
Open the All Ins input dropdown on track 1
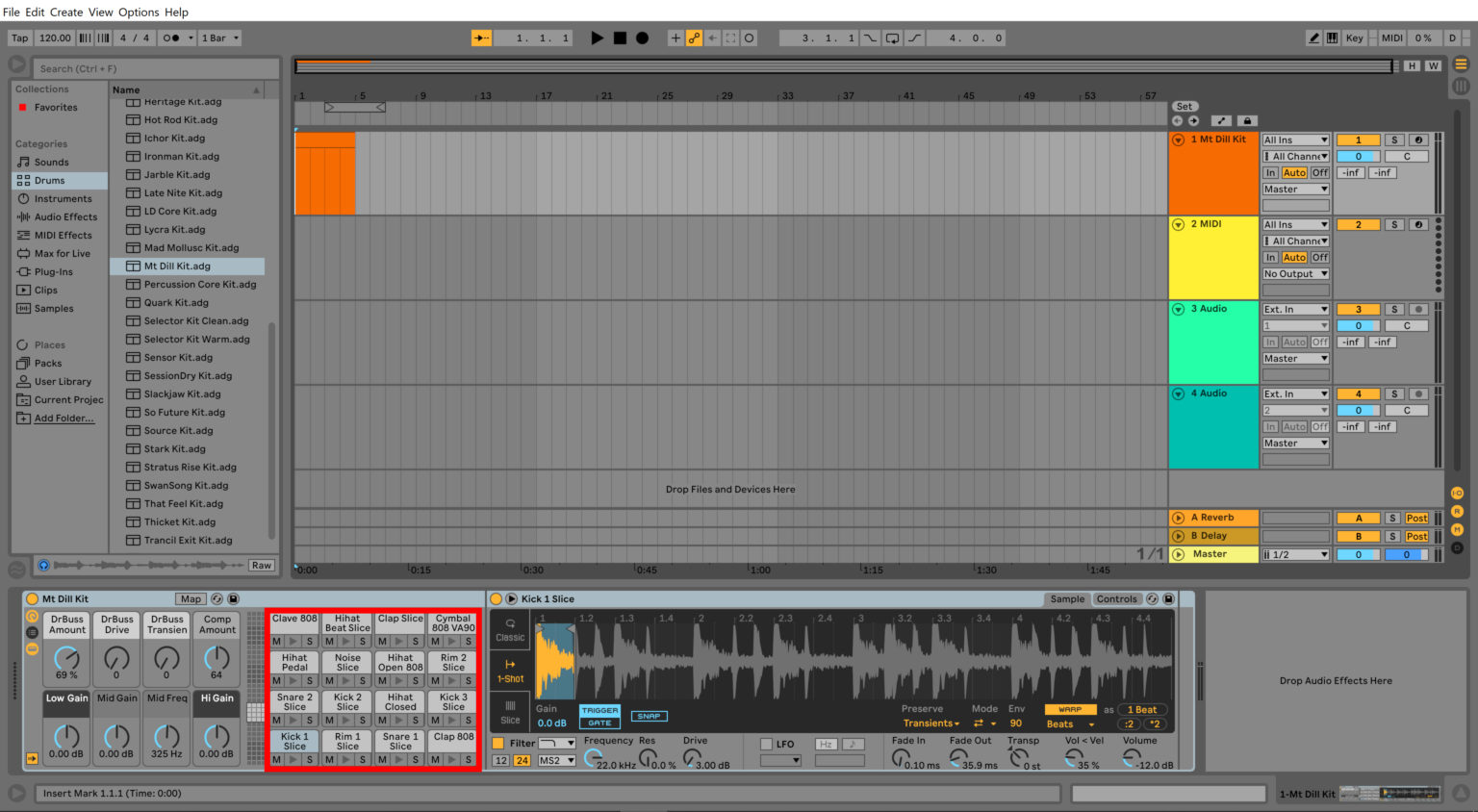coord(1295,139)
